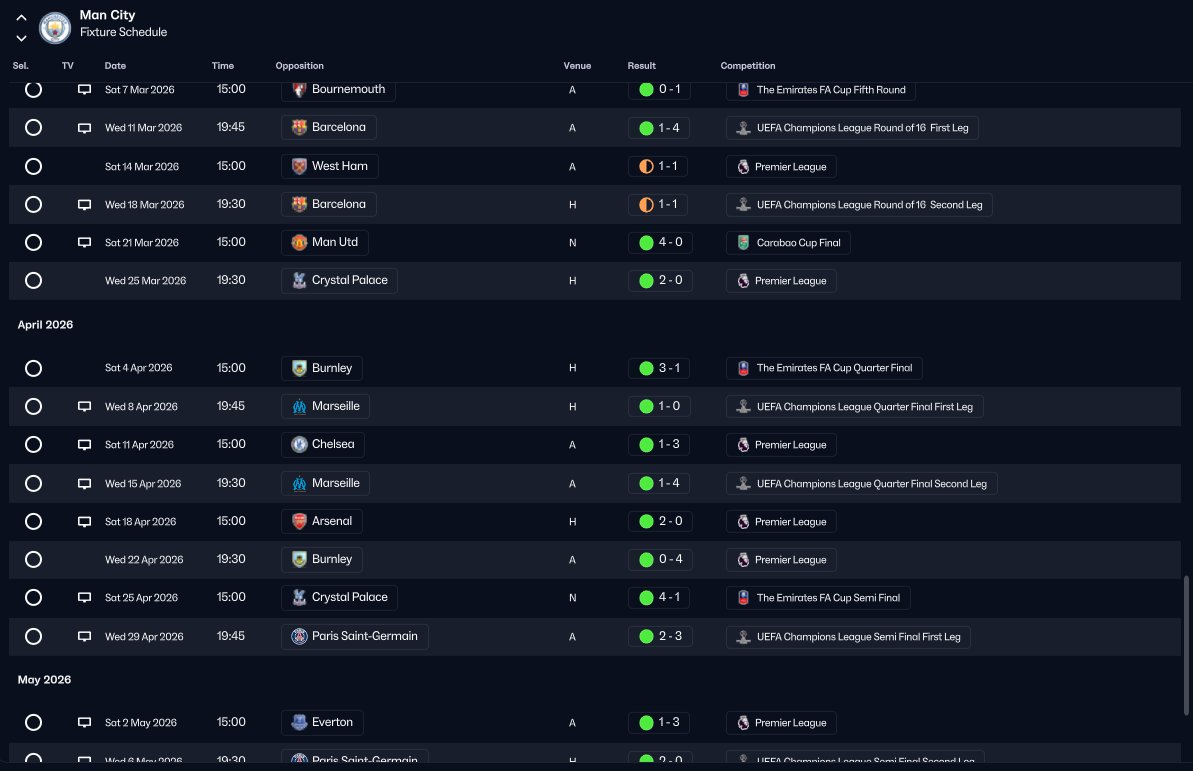Click TV icon for Barcelona 11 Mar match

coord(84,128)
